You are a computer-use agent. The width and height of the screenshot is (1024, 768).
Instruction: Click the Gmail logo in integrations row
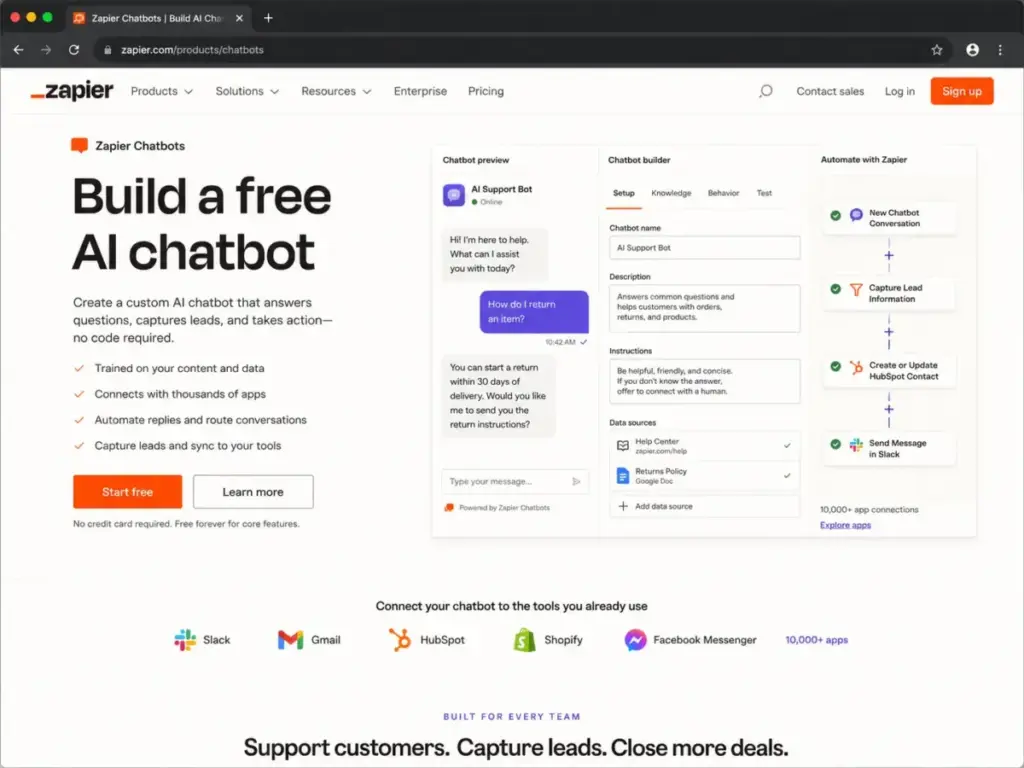pyautogui.click(x=291, y=640)
